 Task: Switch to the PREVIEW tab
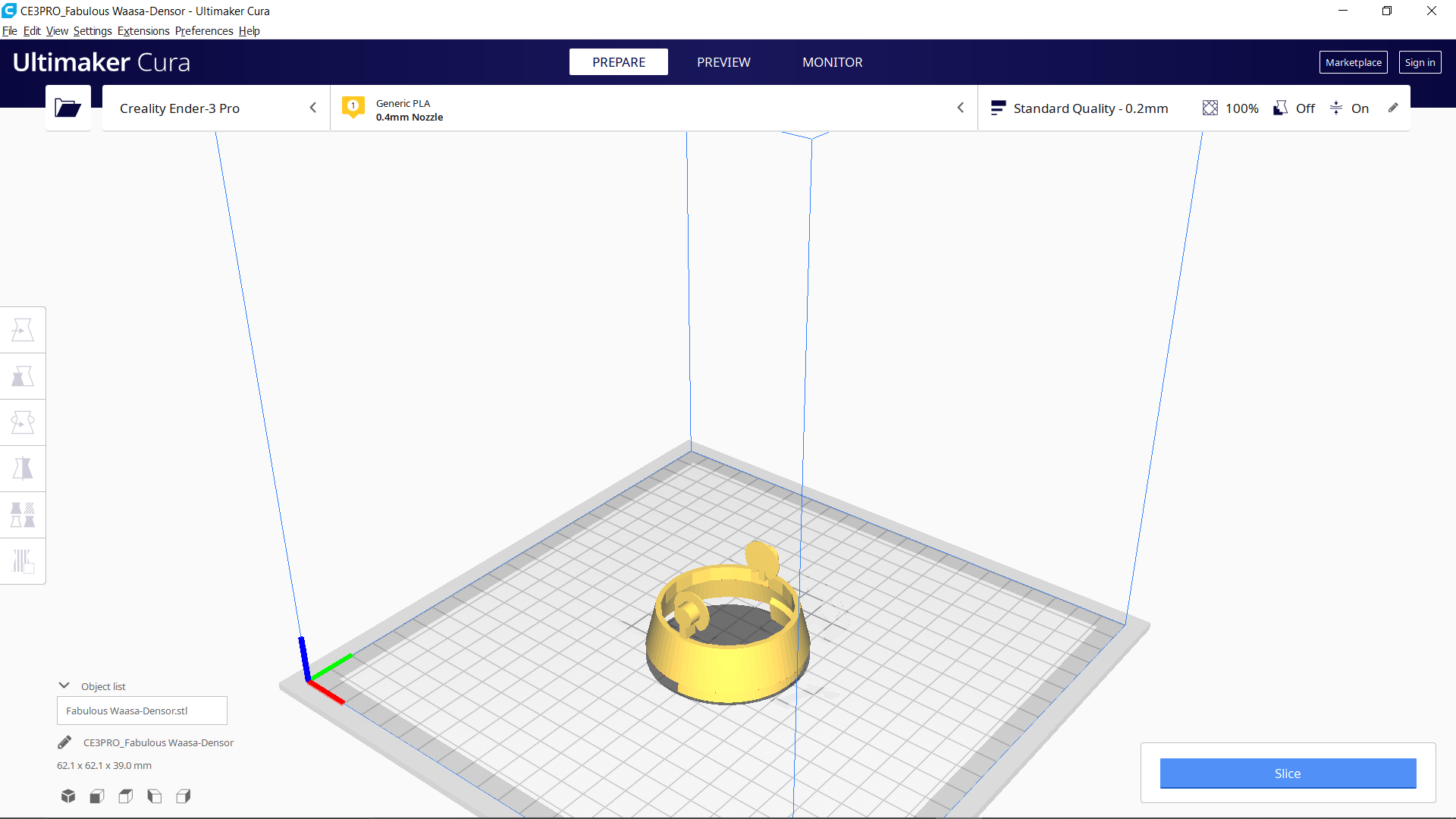[723, 62]
